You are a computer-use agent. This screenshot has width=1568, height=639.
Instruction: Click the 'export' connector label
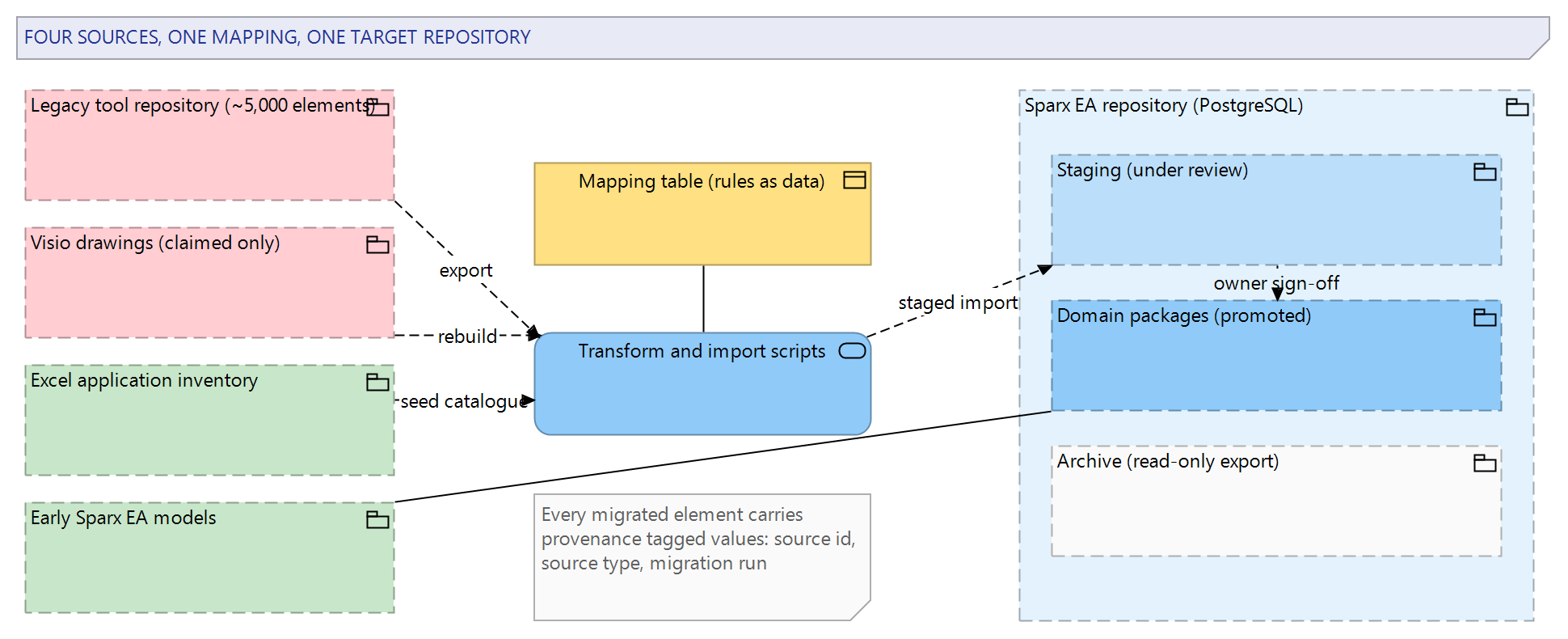pos(466,270)
